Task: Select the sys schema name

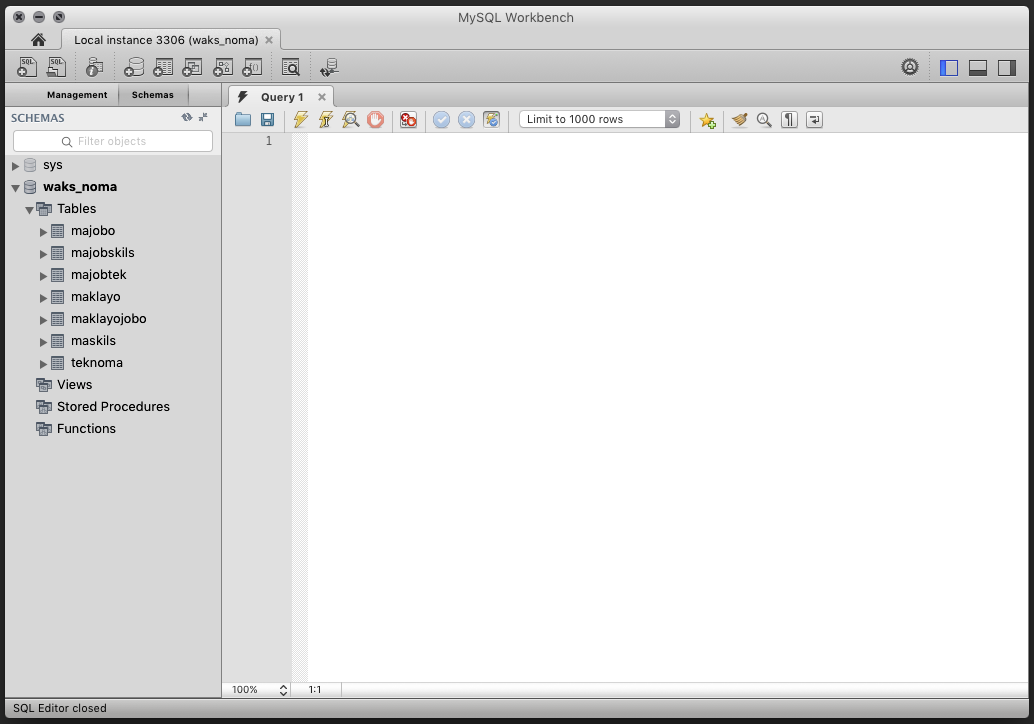Action: [x=53, y=165]
